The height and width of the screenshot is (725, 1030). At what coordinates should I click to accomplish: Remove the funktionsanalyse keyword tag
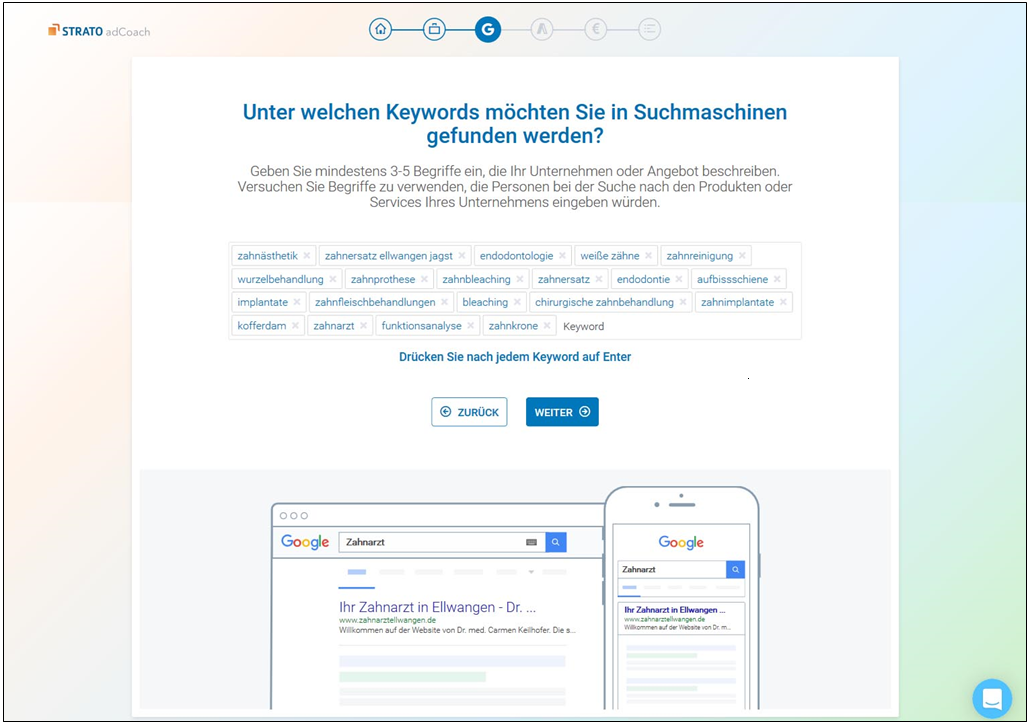coord(471,326)
